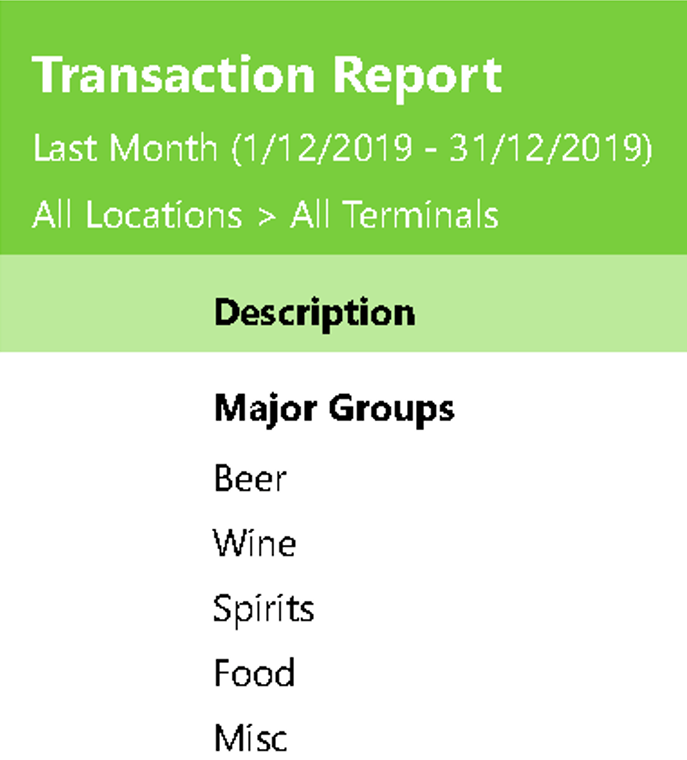Open the All Terminals filter

coord(394,214)
